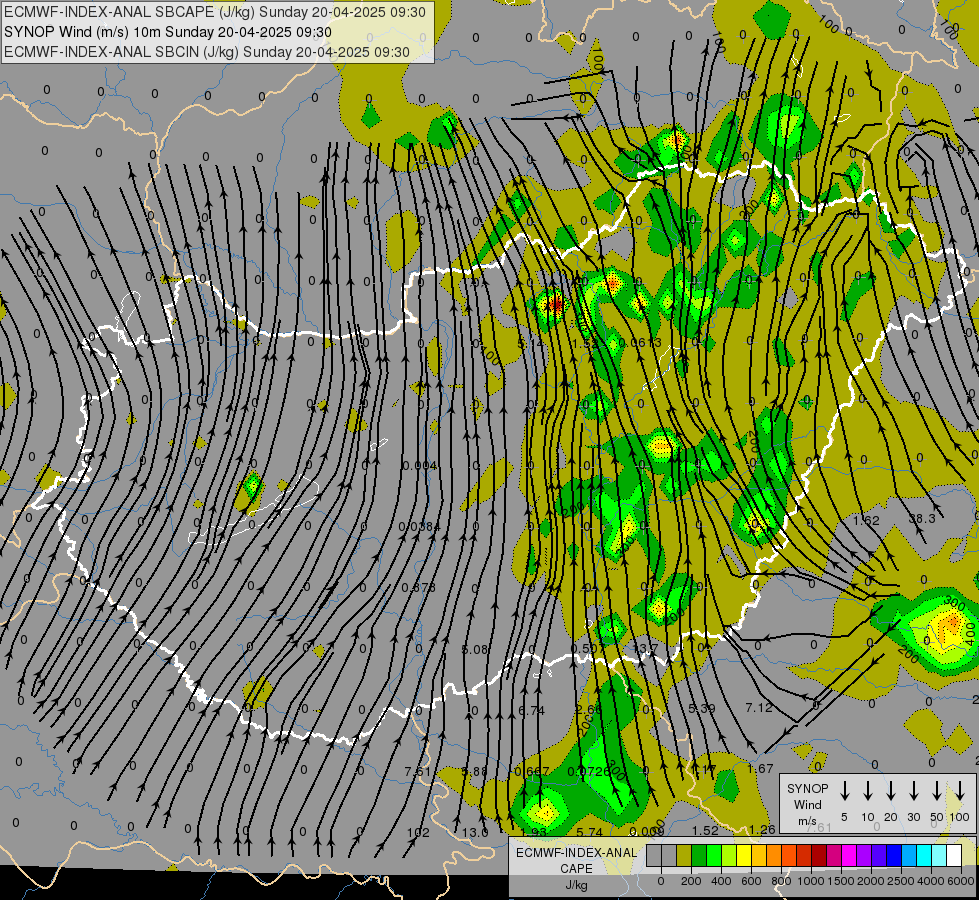Click the '5.08' value on the map

(x=475, y=650)
